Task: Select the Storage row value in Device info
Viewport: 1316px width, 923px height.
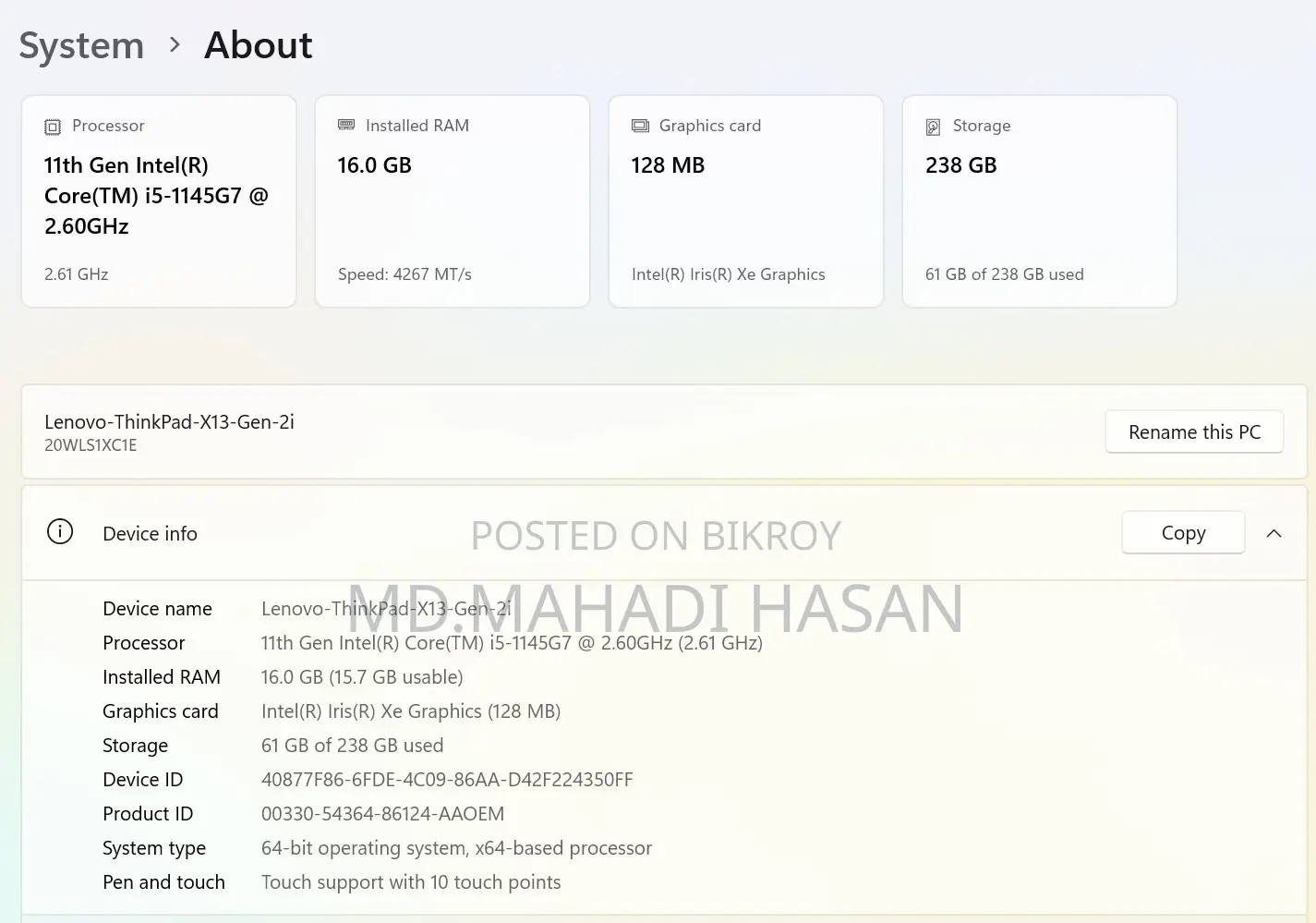Action: click(353, 746)
